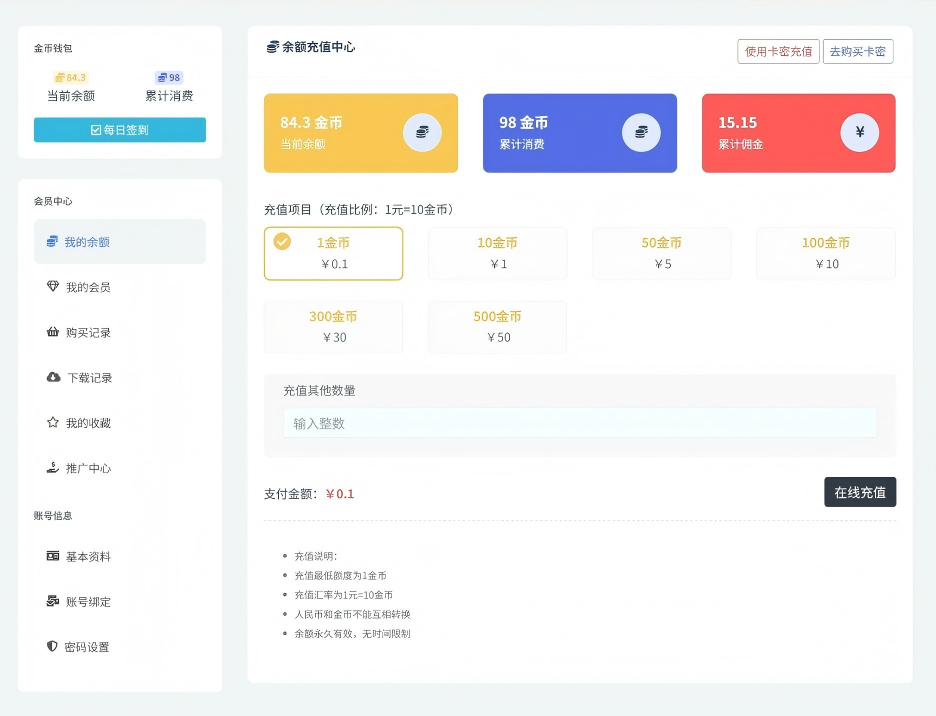
Task: Click the 输入整数 custom amount field
Action: [x=578, y=423]
